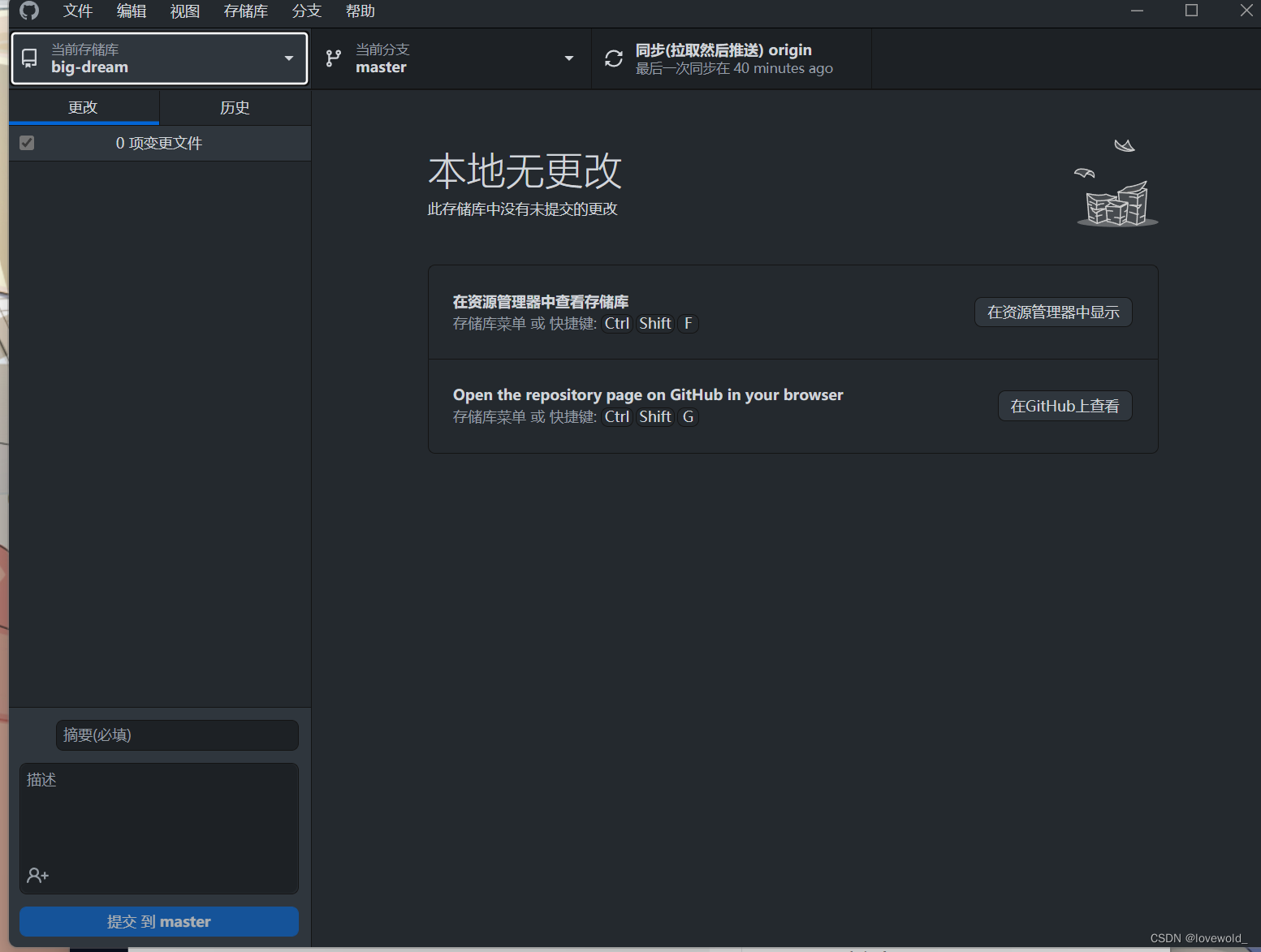Switch to the 更改 tab
This screenshot has width=1261, height=952.
pyautogui.click(x=84, y=107)
